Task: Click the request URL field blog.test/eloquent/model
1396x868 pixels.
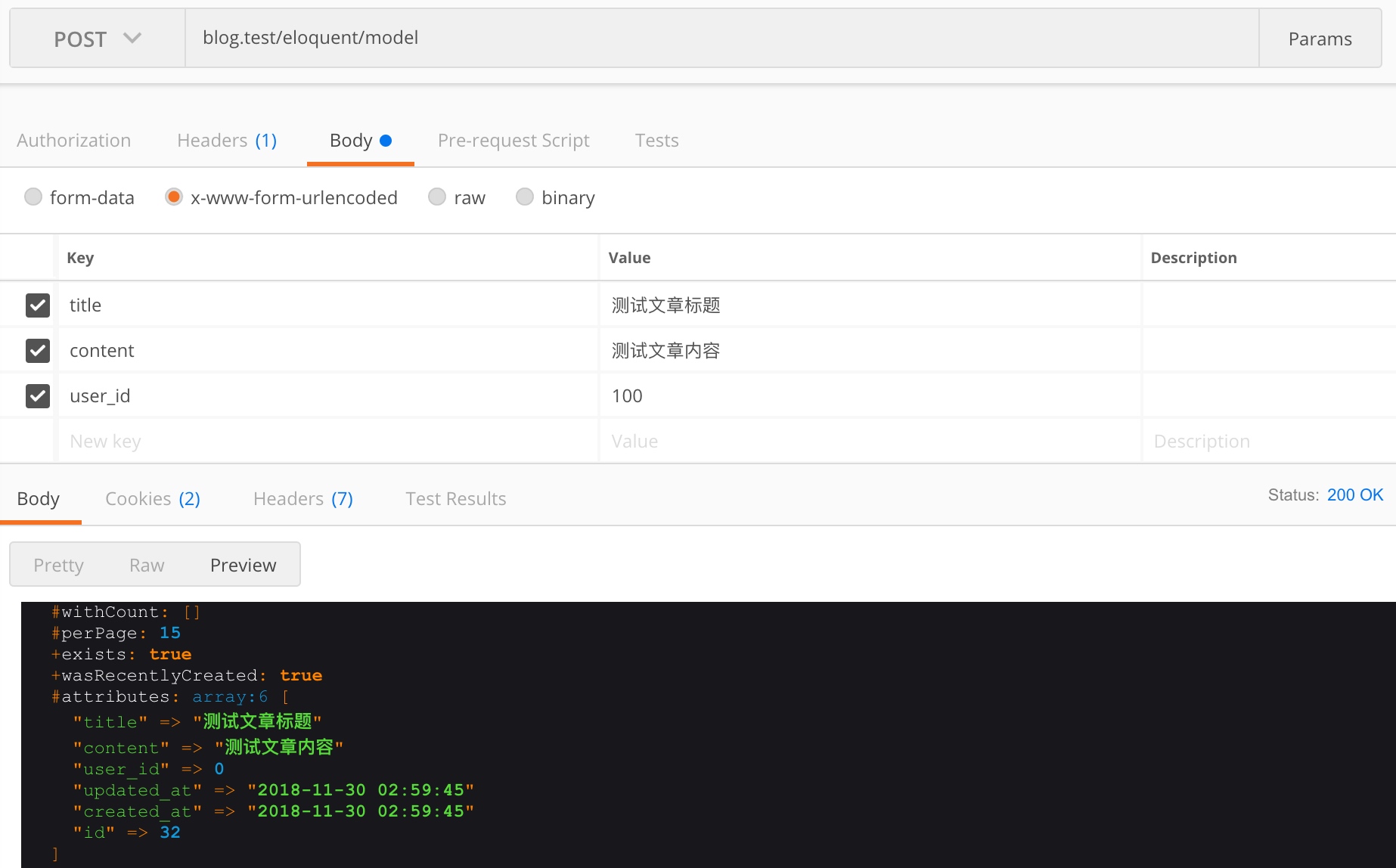Action: [722, 39]
